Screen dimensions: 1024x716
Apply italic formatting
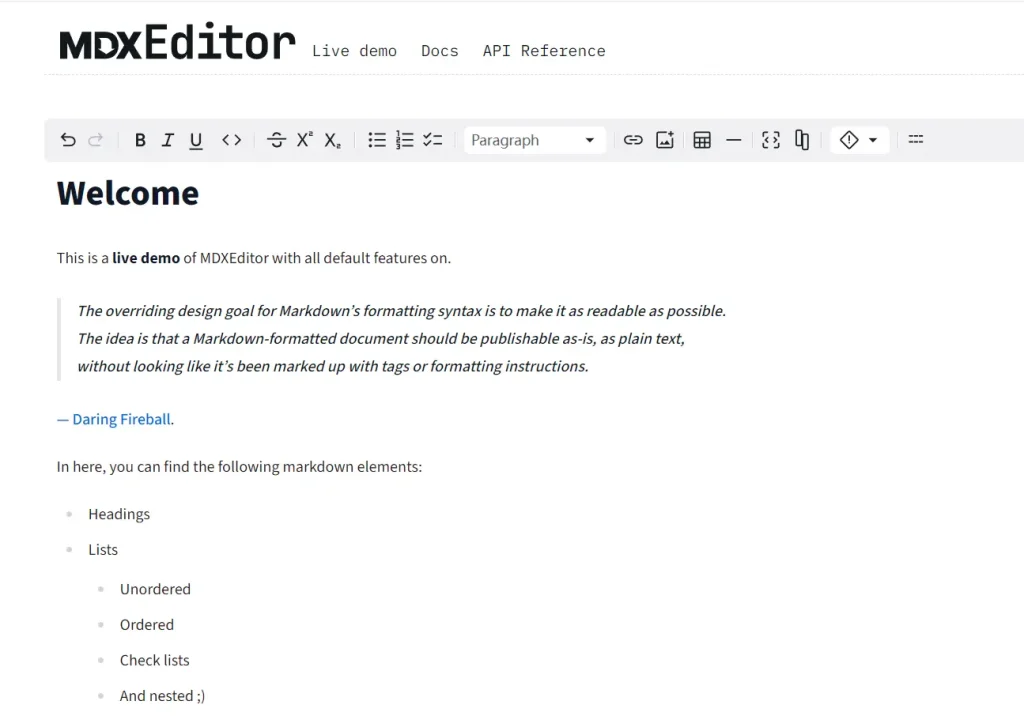(168, 140)
